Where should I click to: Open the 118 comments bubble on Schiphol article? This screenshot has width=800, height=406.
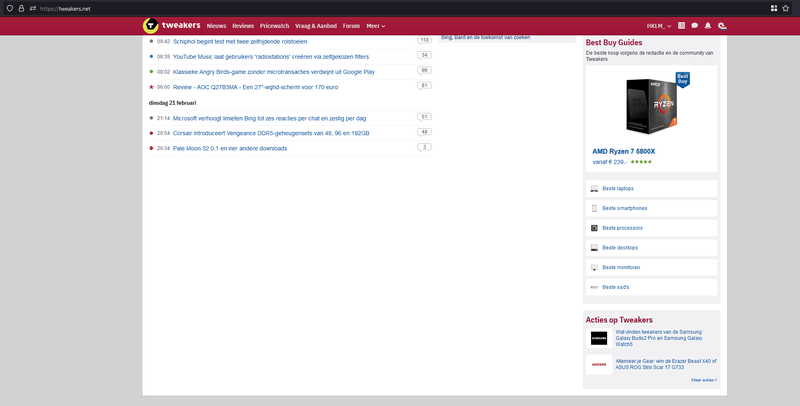click(424, 40)
